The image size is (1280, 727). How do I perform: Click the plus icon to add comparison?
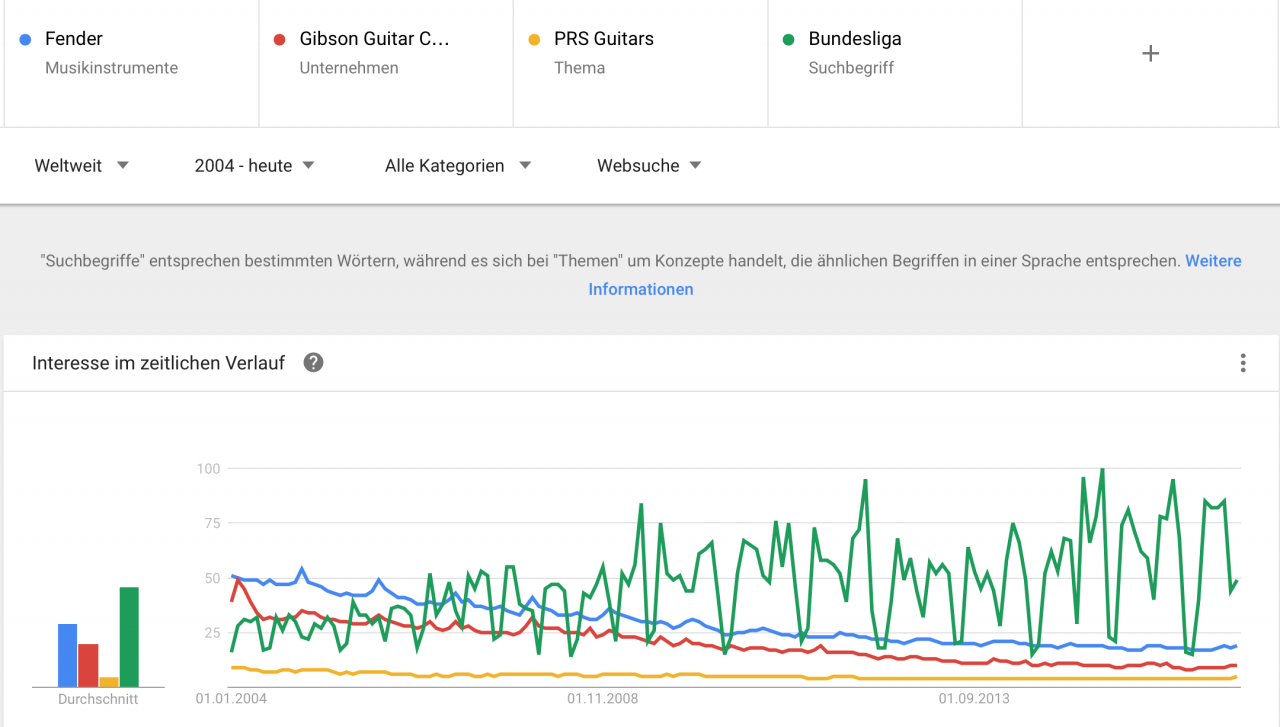[x=1150, y=54]
